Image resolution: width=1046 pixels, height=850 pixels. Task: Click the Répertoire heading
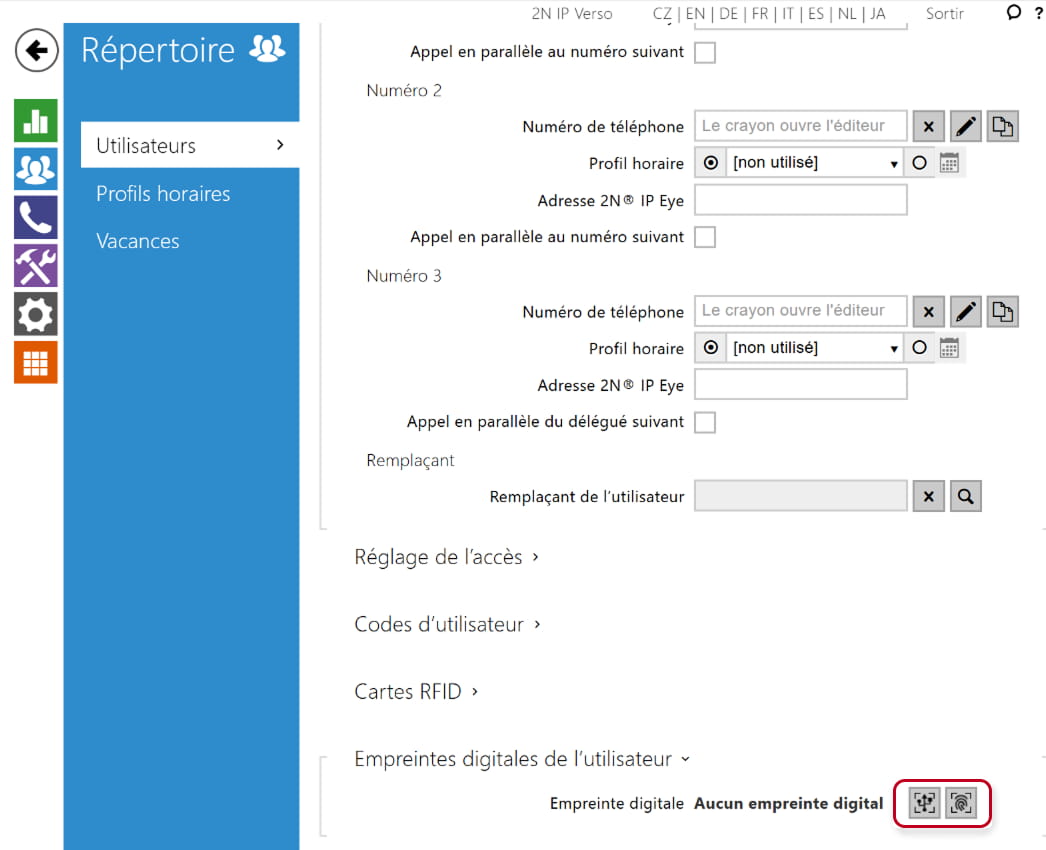[x=158, y=50]
